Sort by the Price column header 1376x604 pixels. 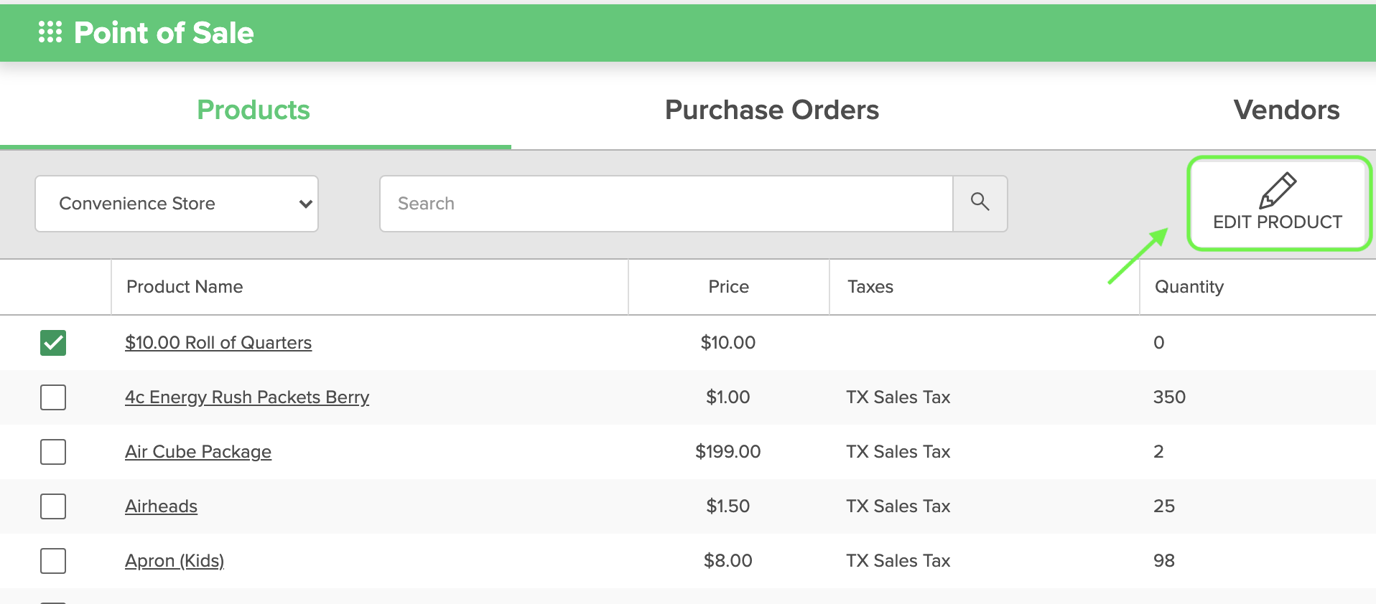click(728, 286)
